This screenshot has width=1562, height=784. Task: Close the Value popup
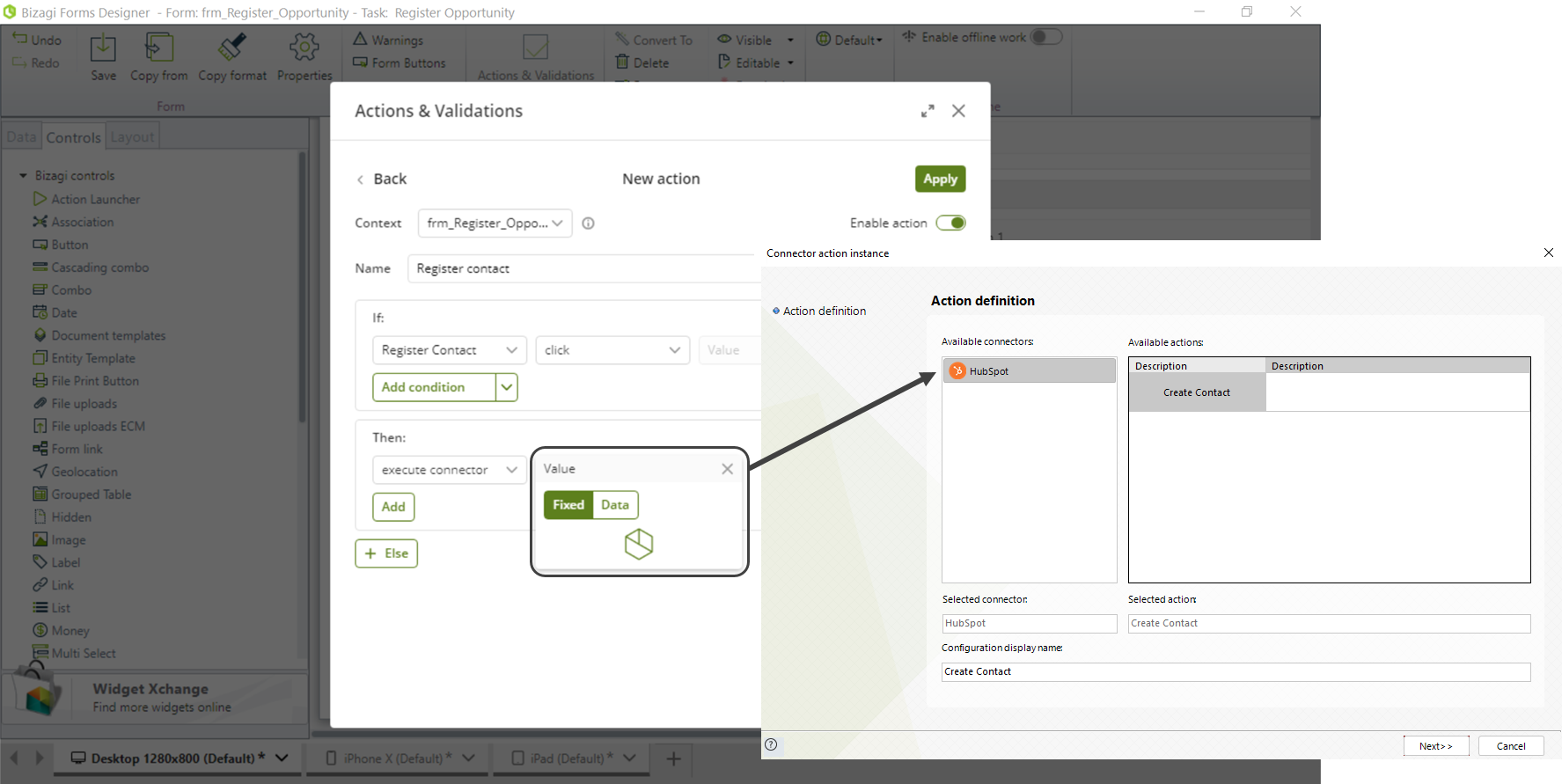click(727, 469)
